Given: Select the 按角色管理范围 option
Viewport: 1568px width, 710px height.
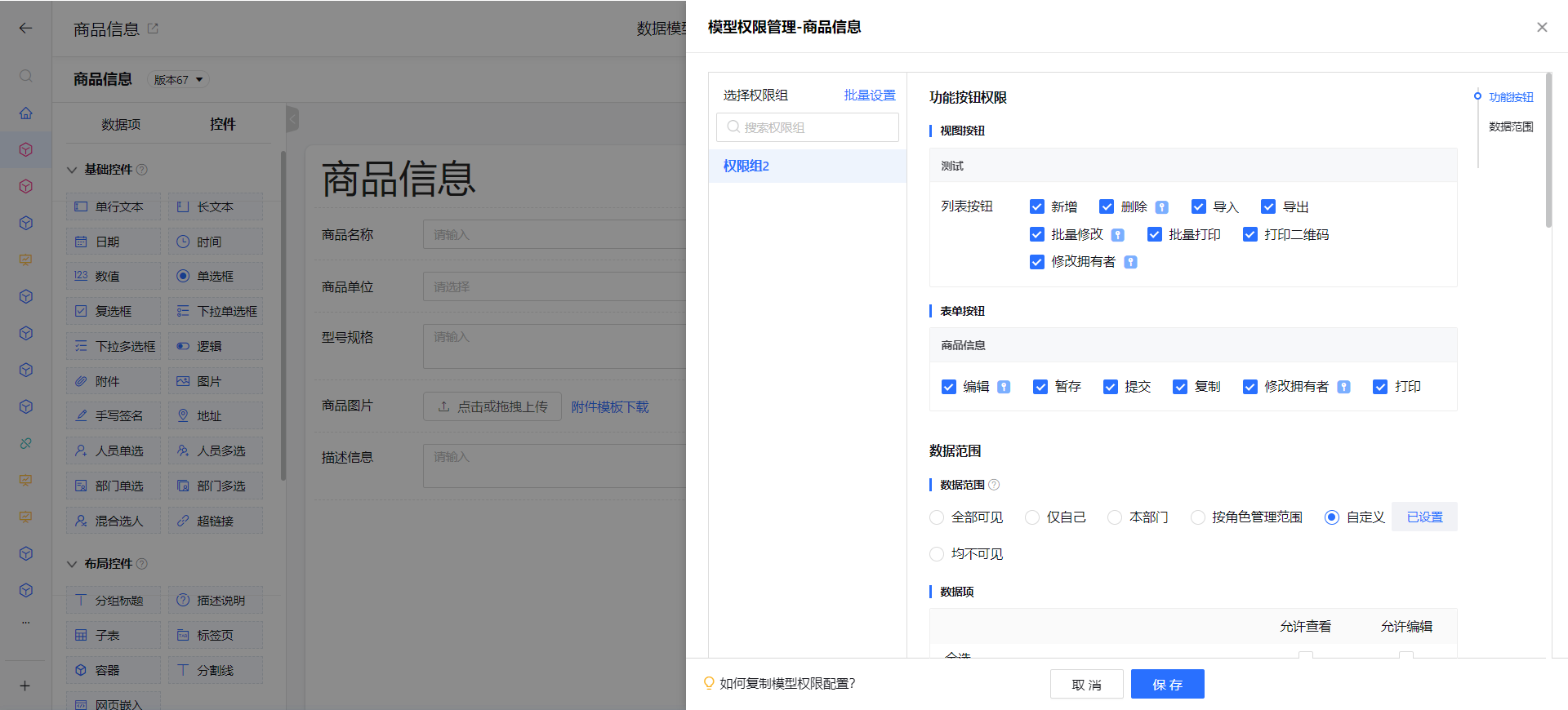Looking at the screenshot, I should tap(1198, 517).
